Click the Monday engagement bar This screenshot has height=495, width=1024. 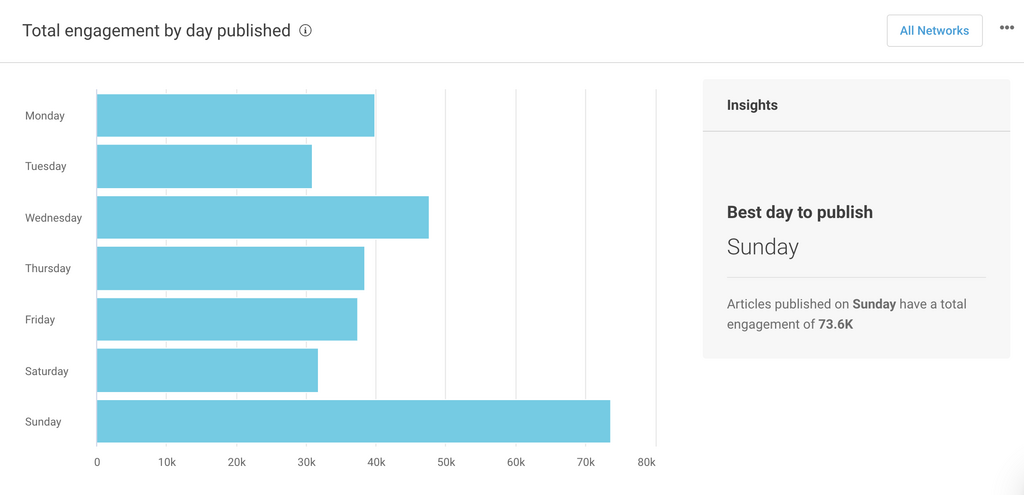point(235,116)
